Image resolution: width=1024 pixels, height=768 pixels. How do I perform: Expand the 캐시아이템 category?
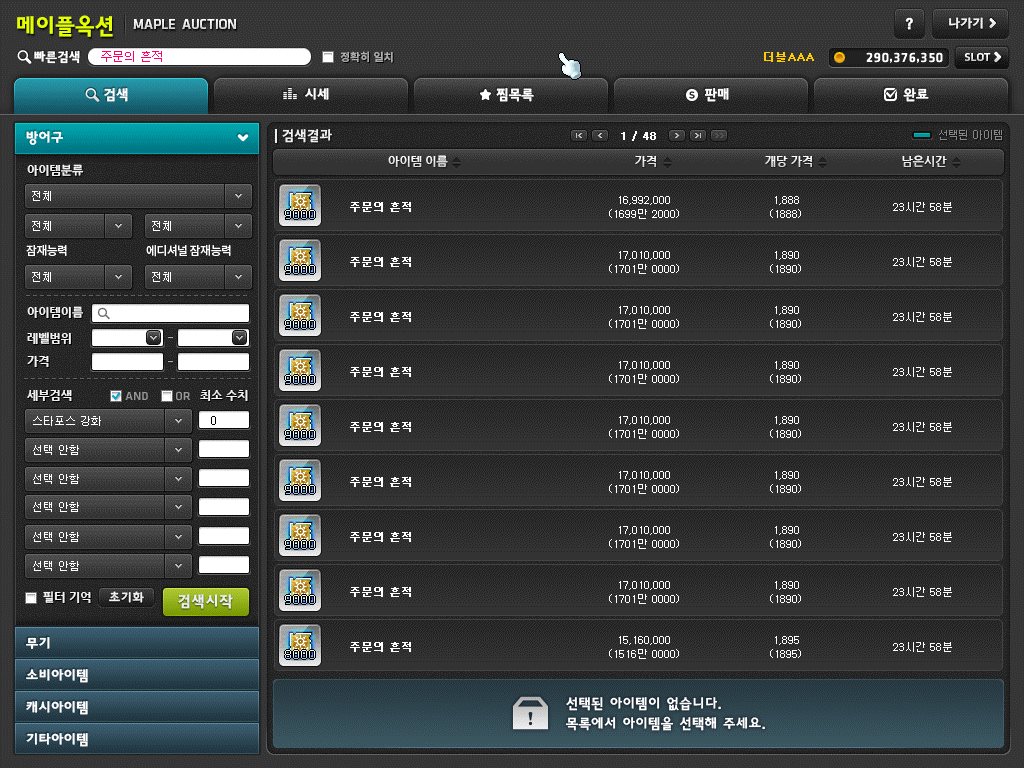point(137,707)
